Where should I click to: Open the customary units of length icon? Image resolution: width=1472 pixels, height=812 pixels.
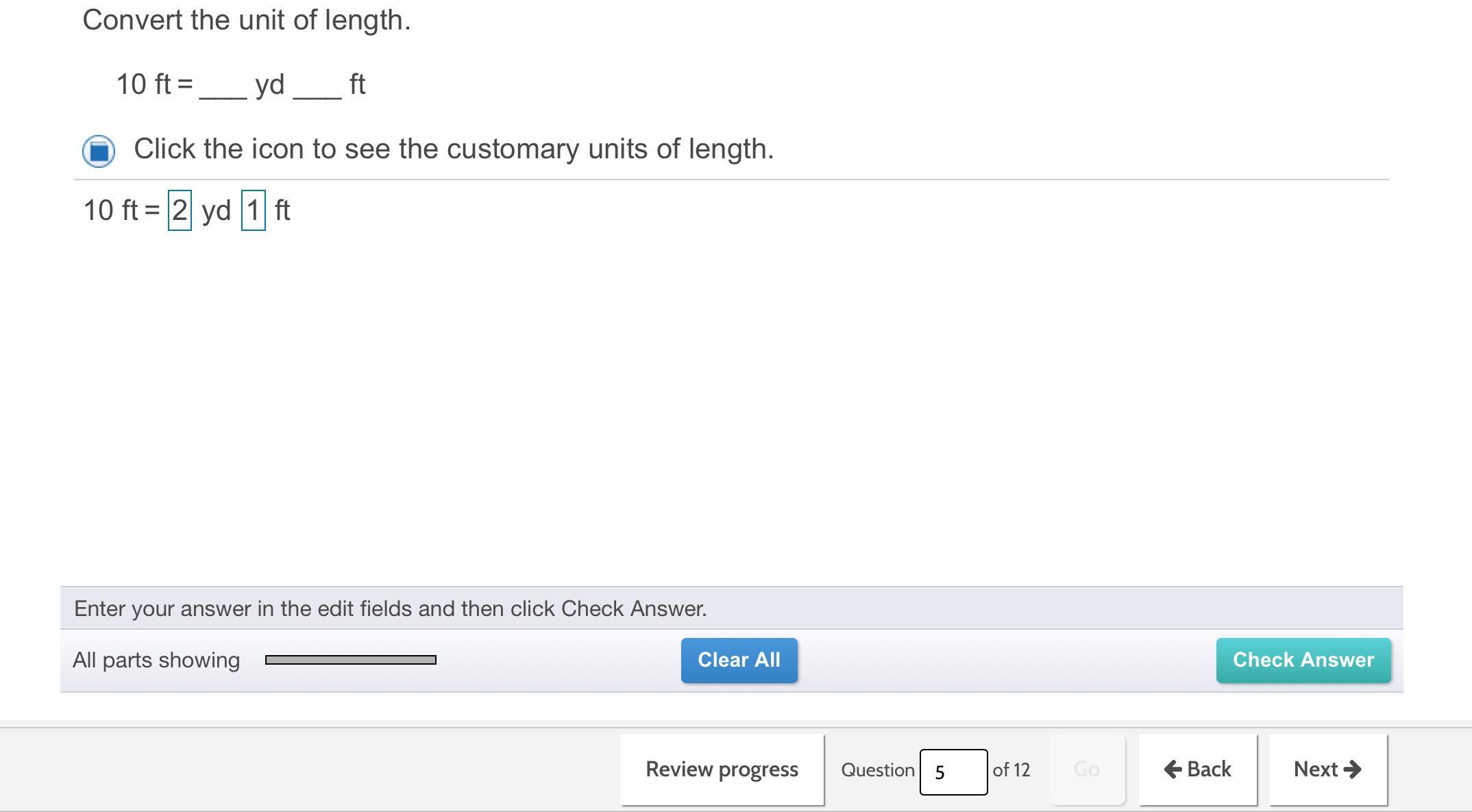click(x=99, y=151)
